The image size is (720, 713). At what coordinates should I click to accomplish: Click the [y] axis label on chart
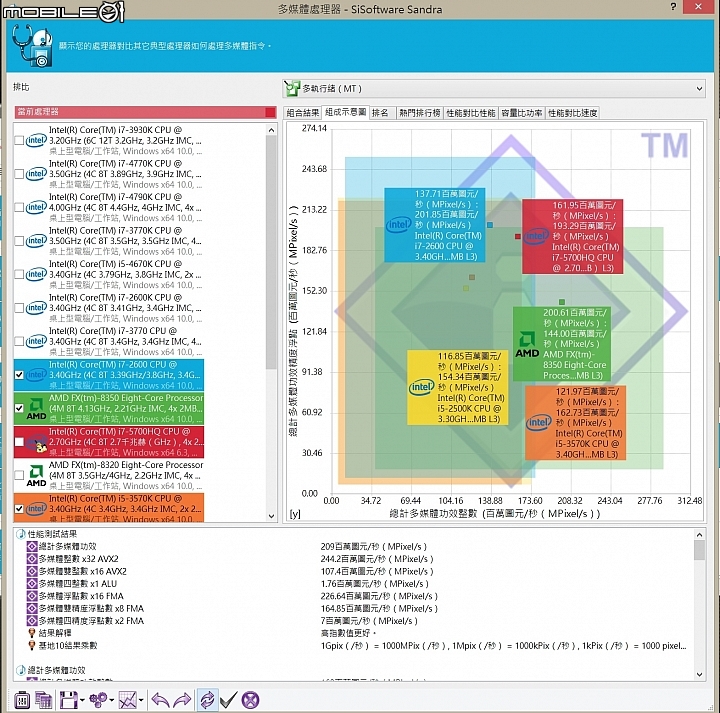295,514
